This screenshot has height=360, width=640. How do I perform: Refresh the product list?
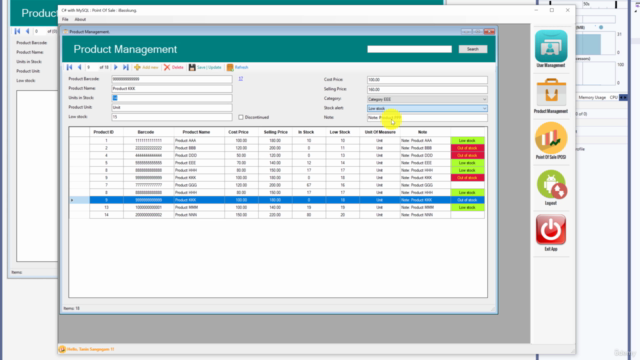238,67
